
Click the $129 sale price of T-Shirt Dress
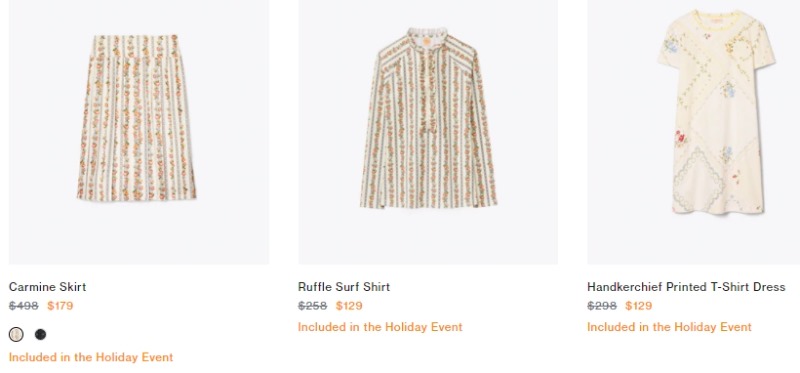pyautogui.click(x=639, y=306)
